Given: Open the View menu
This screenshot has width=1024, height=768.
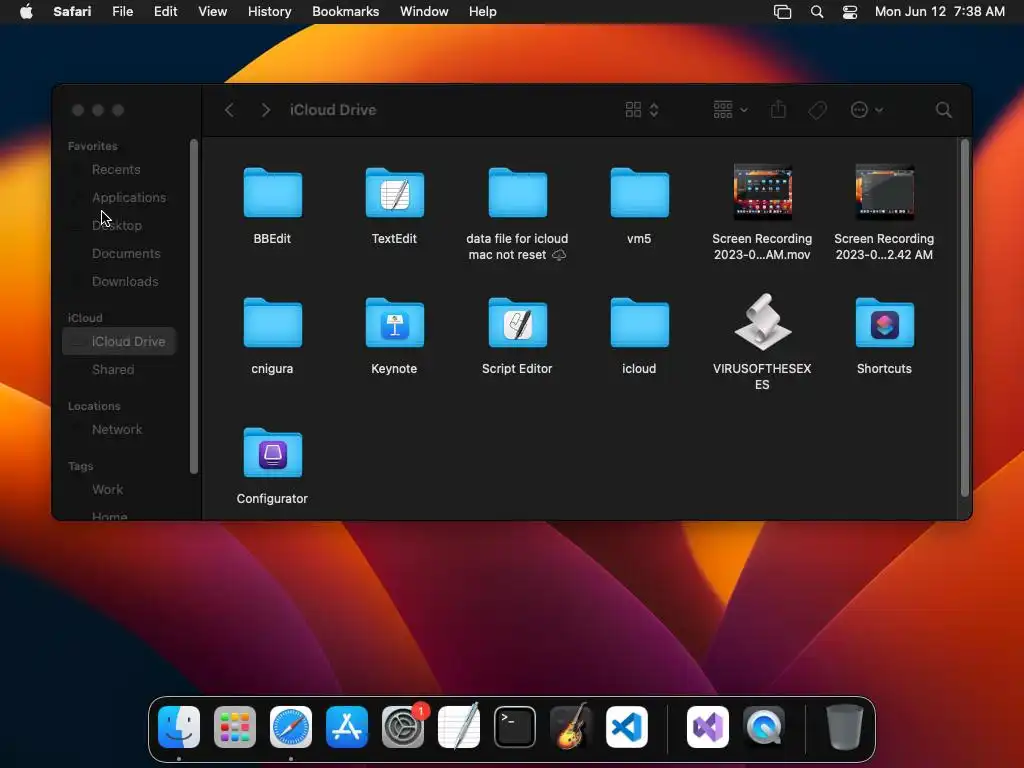Looking at the screenshot, I should 212,12.
